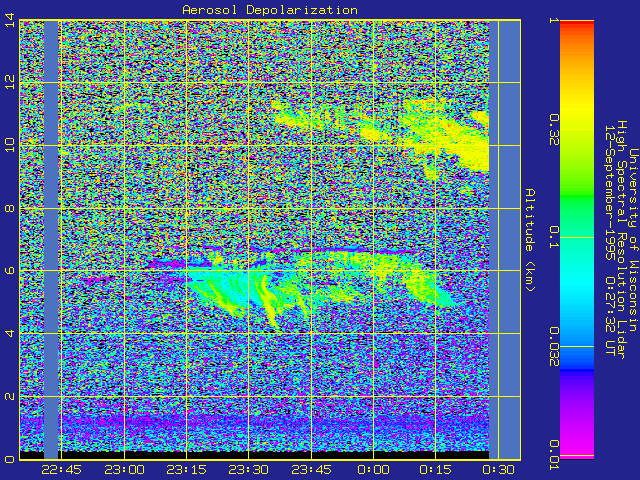Click the altitude label 10
The height and width of the screenshot is (480, 640).
point(10,145)
